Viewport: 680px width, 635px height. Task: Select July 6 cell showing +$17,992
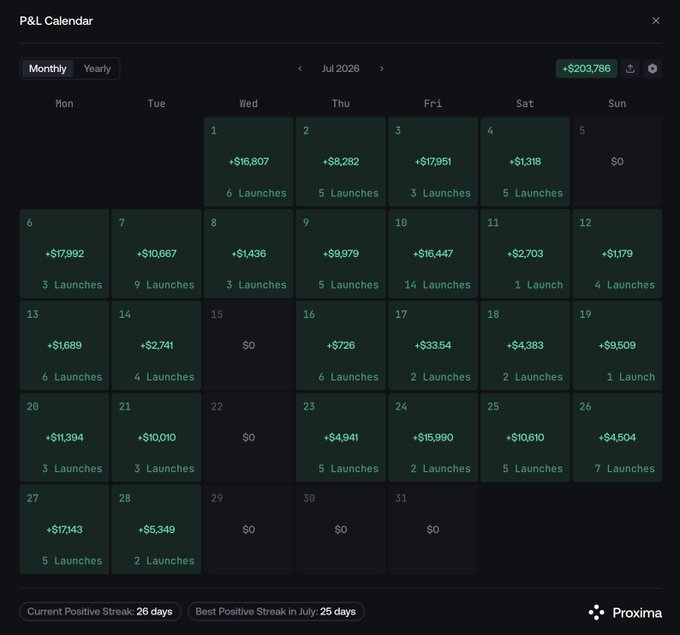tap(64, 254)
